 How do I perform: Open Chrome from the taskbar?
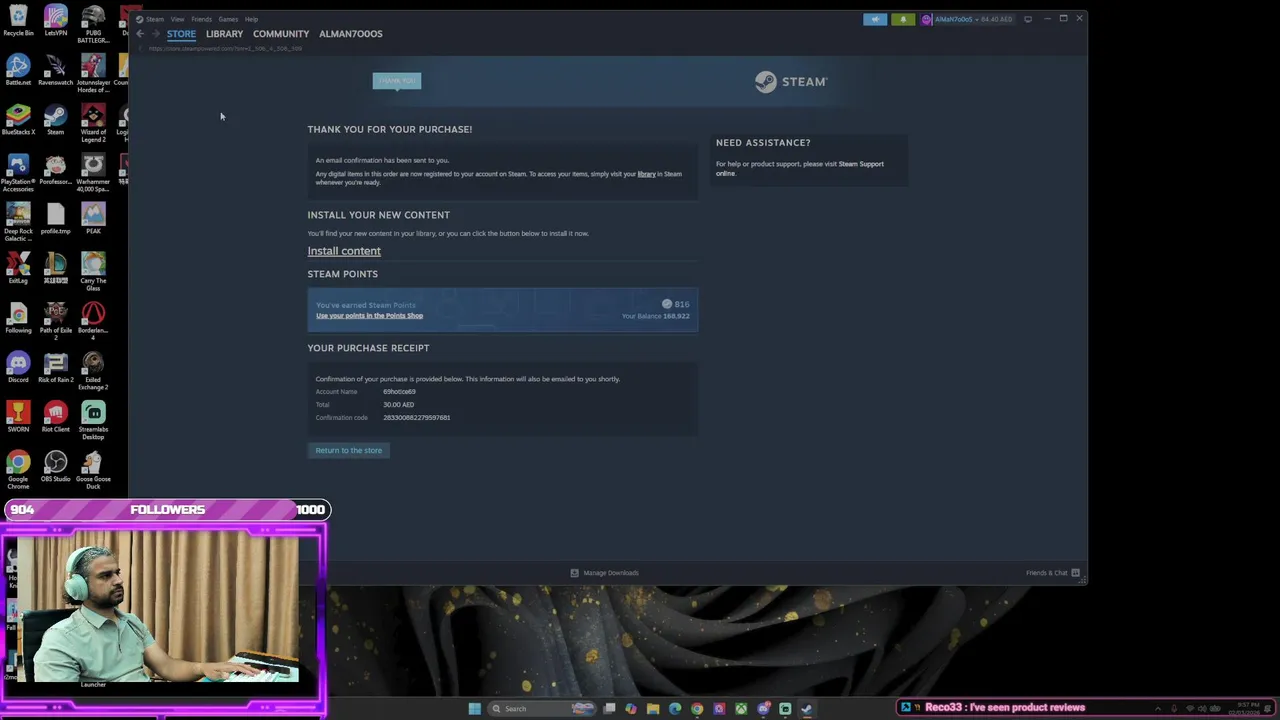click(x=697, y=708)
